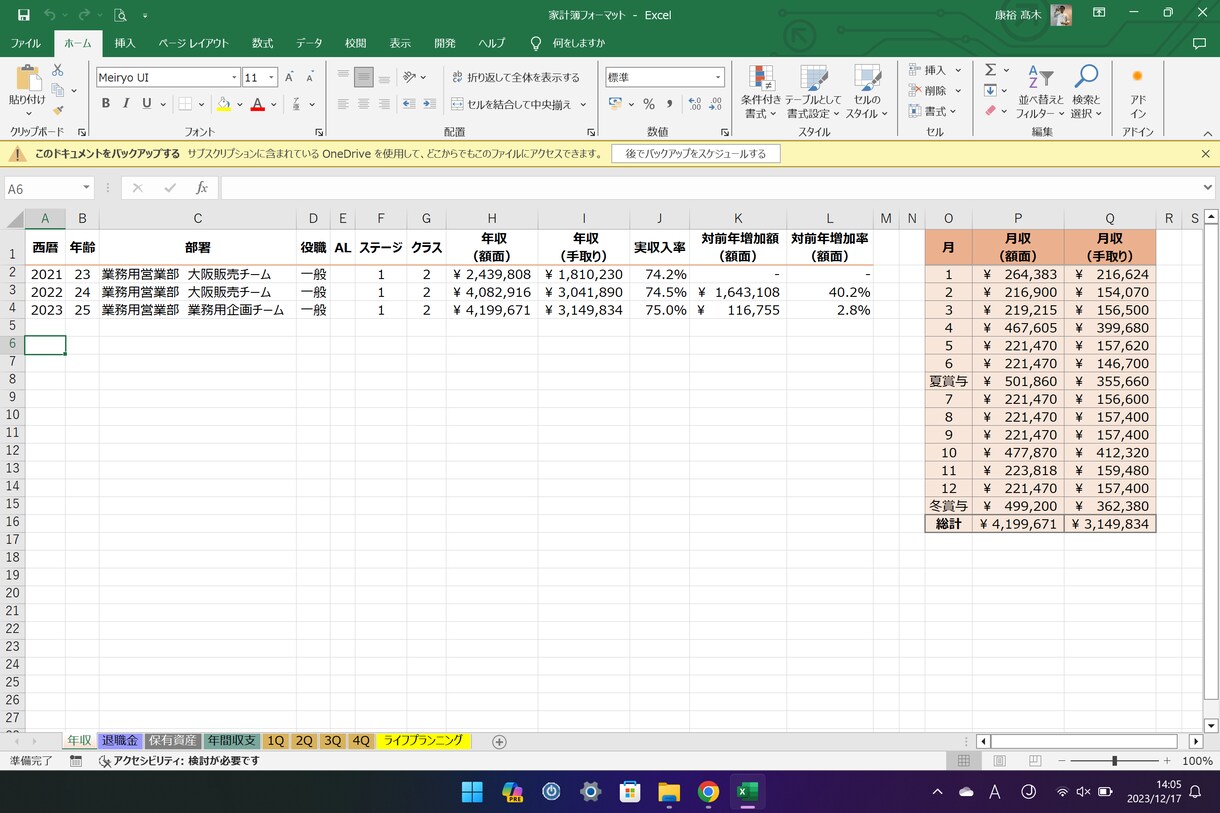Open the 退職金 worksheet tab

click(120, 741)
